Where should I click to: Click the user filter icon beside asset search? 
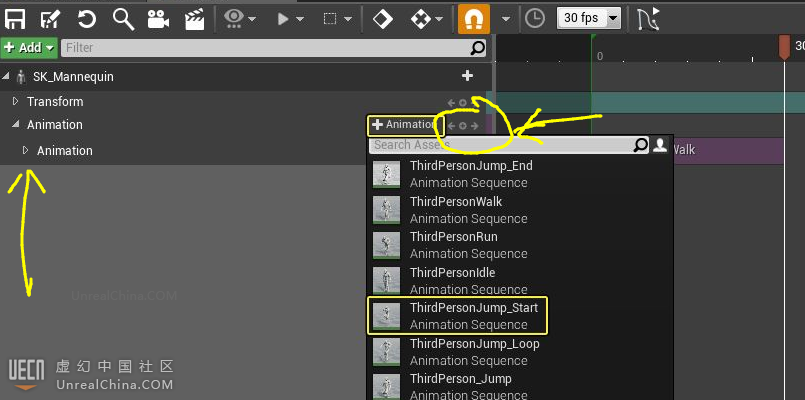pos(659,145)
